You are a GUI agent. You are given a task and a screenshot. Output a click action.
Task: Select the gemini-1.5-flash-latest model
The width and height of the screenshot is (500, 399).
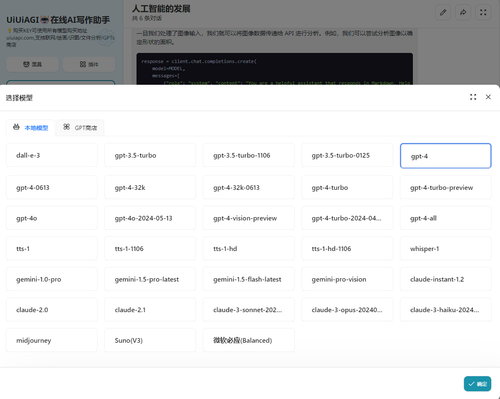point(249,279)
